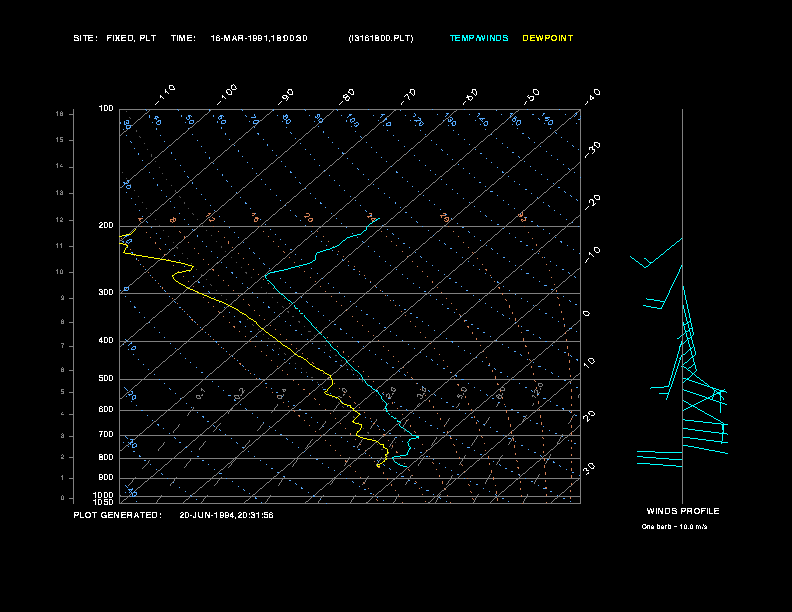Click the -90 isotherm label
The image size is (792, 612).
[x=286, y=96]
